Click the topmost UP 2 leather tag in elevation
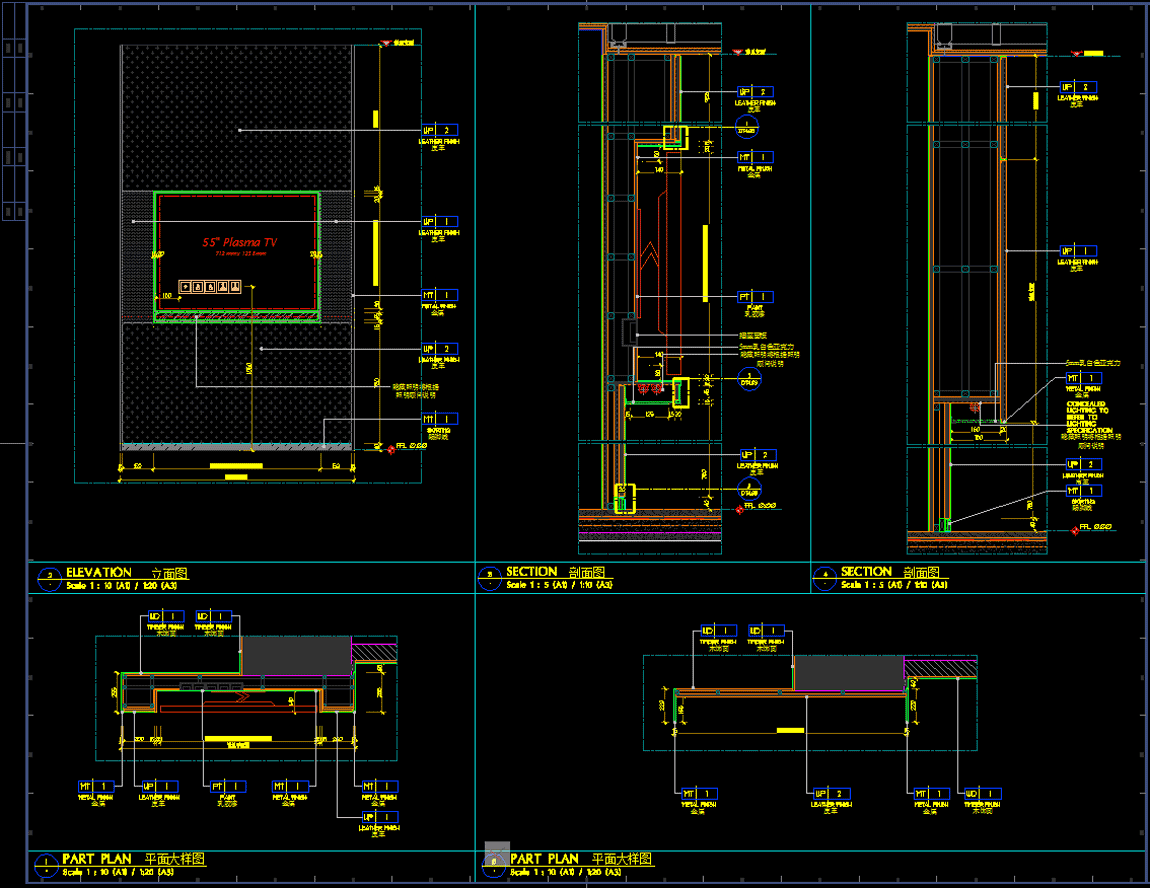The image size is (1150, 888). point(439,131)
